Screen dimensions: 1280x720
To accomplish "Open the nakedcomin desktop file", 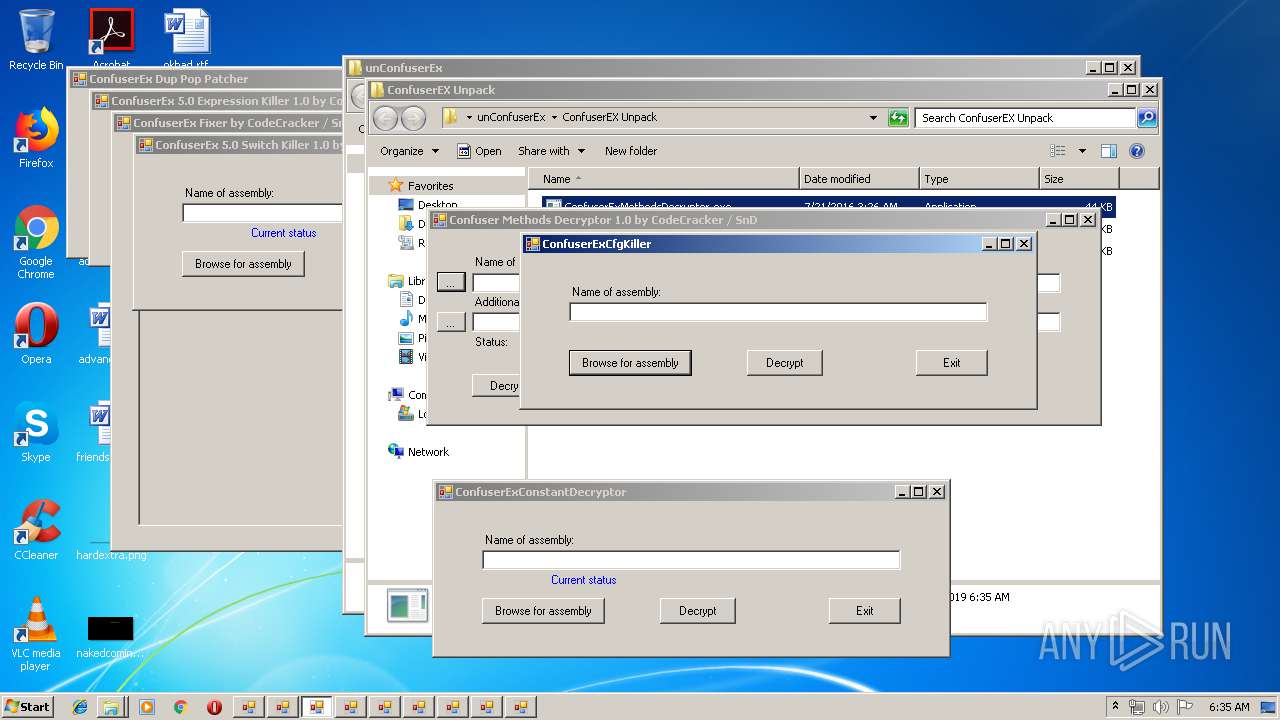I will pos(110,636).
